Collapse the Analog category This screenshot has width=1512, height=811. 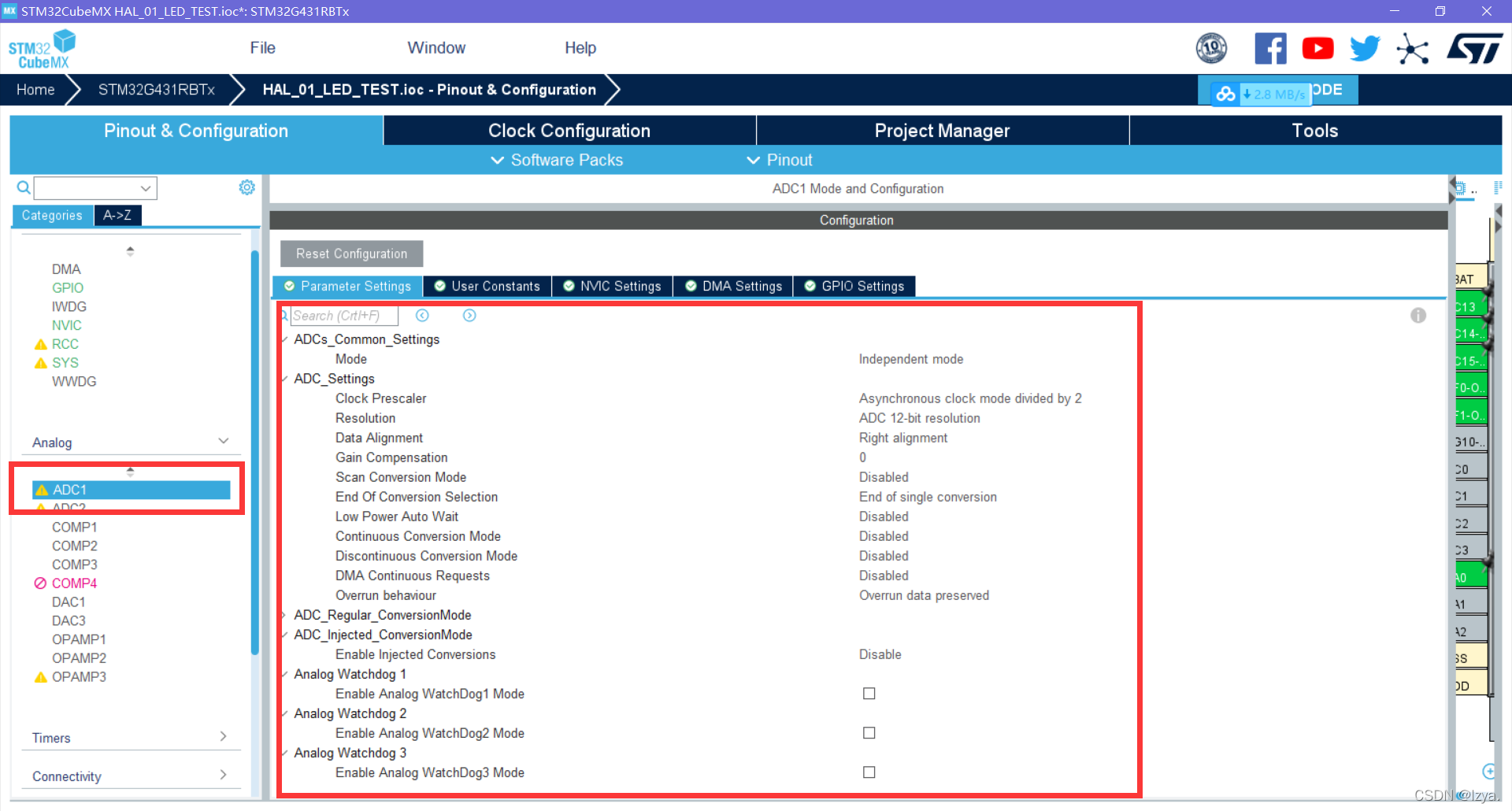(224, 441)
